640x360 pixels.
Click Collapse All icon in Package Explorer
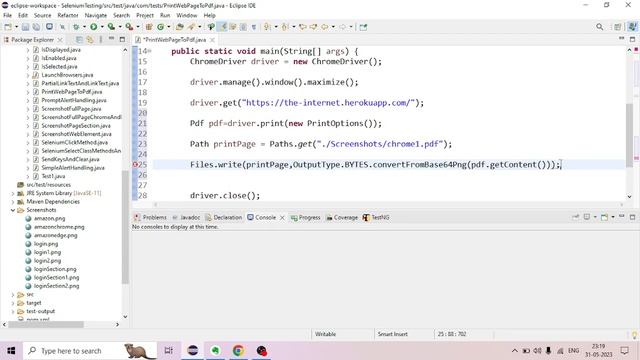pyautogui.click(x=79, y=40)
